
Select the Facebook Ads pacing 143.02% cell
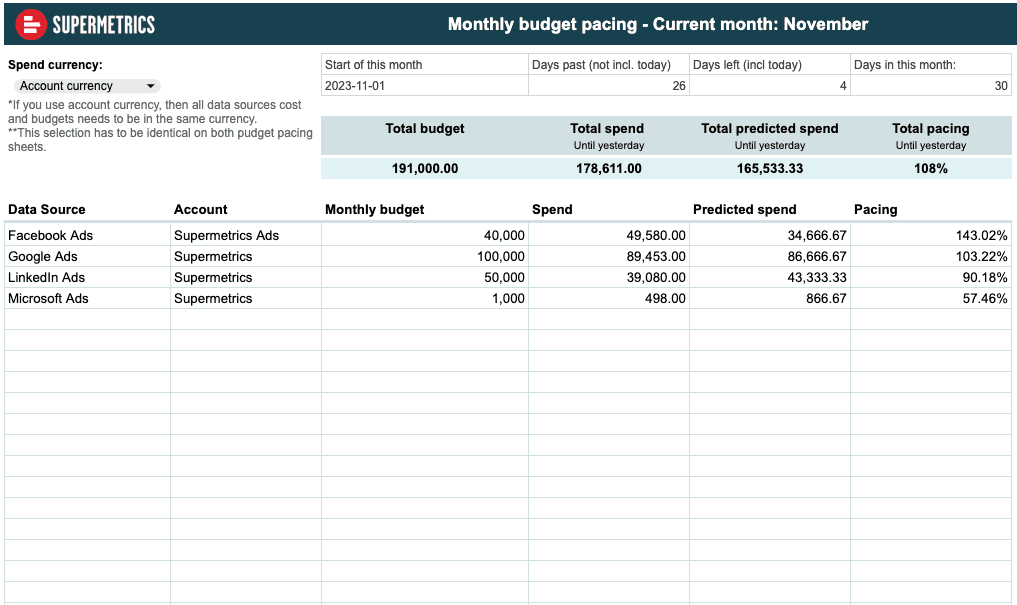tap(930, 236)
